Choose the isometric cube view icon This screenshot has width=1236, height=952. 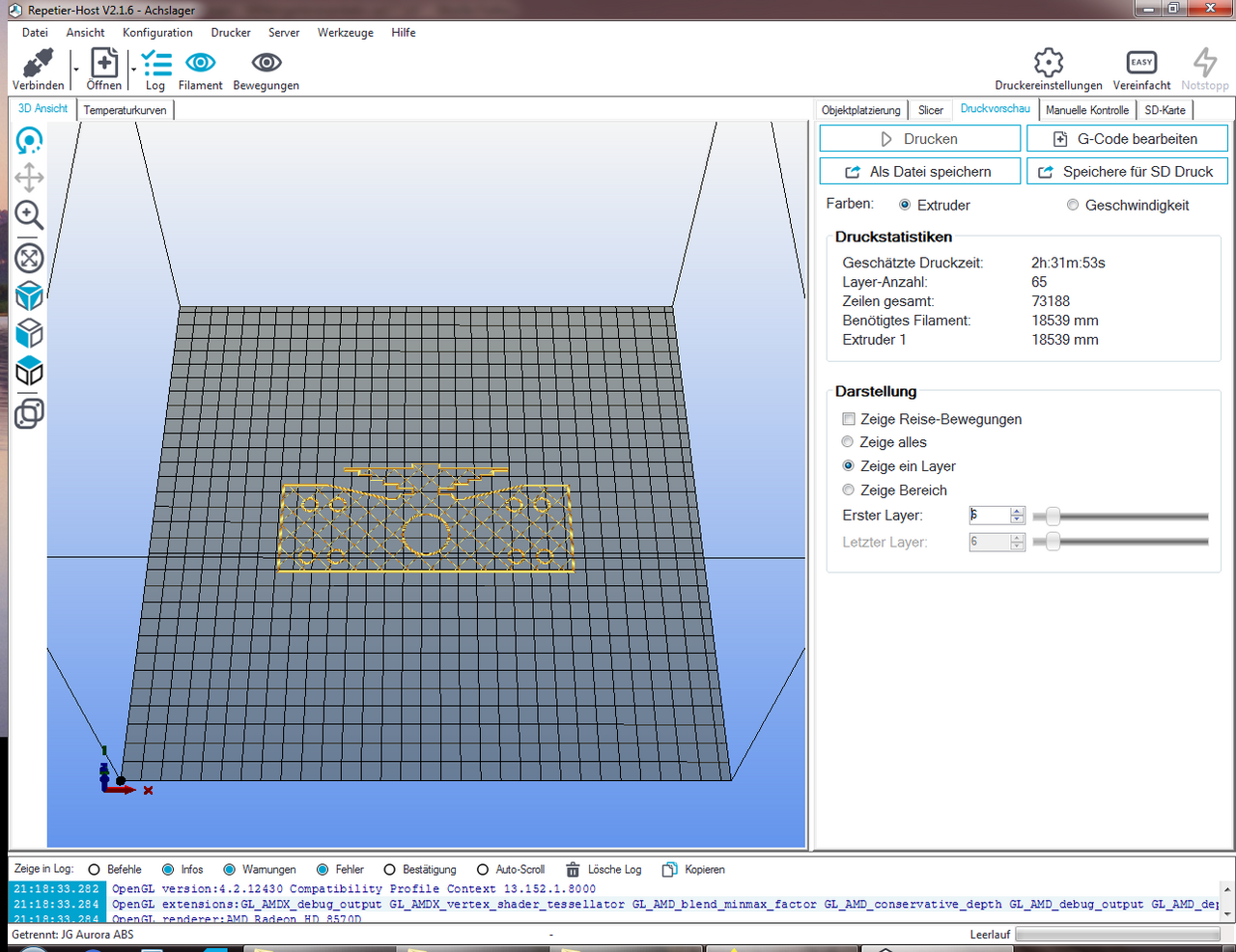(x=29, y=295)
